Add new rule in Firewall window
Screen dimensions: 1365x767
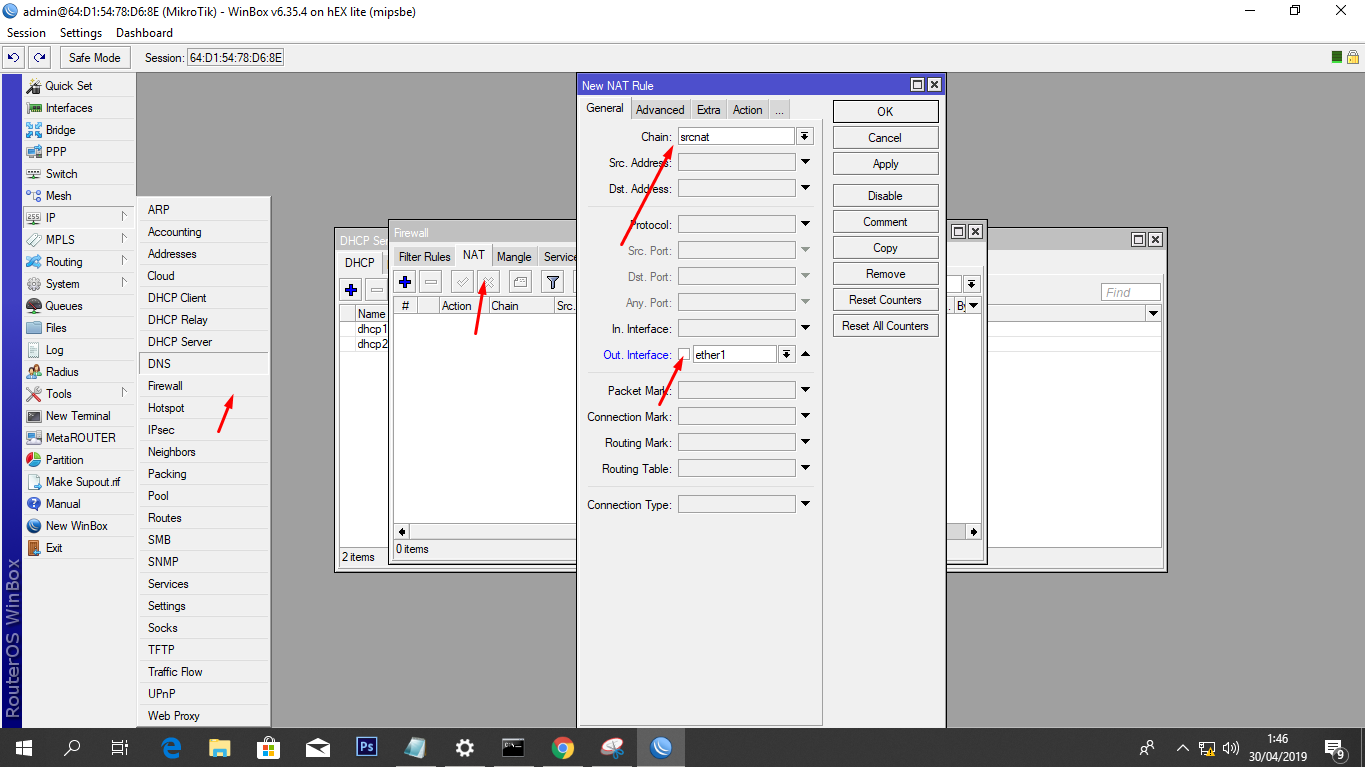pyautogui.click(x=405, y=282)
